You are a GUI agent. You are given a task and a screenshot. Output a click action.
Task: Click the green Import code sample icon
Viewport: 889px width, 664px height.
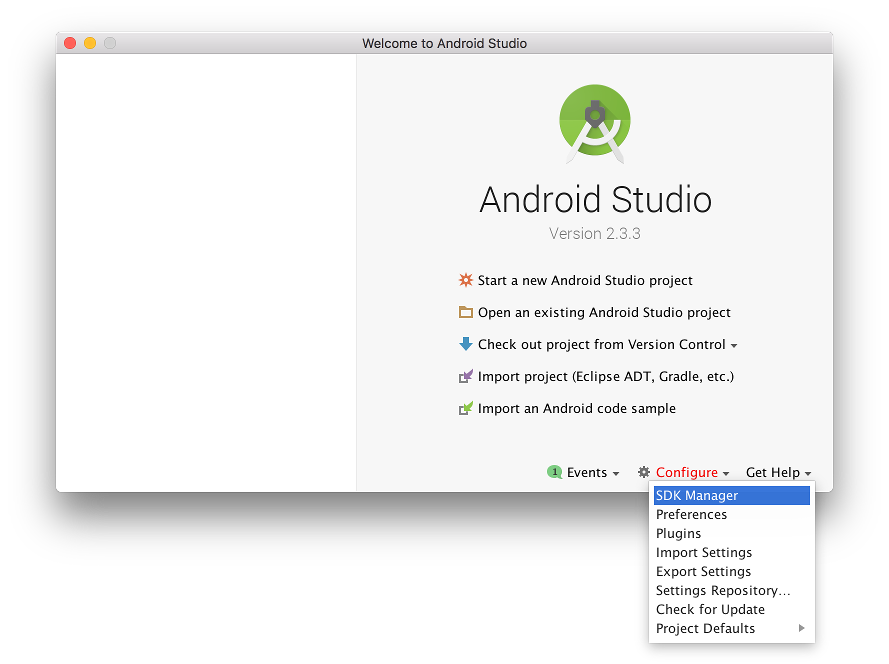465,408
